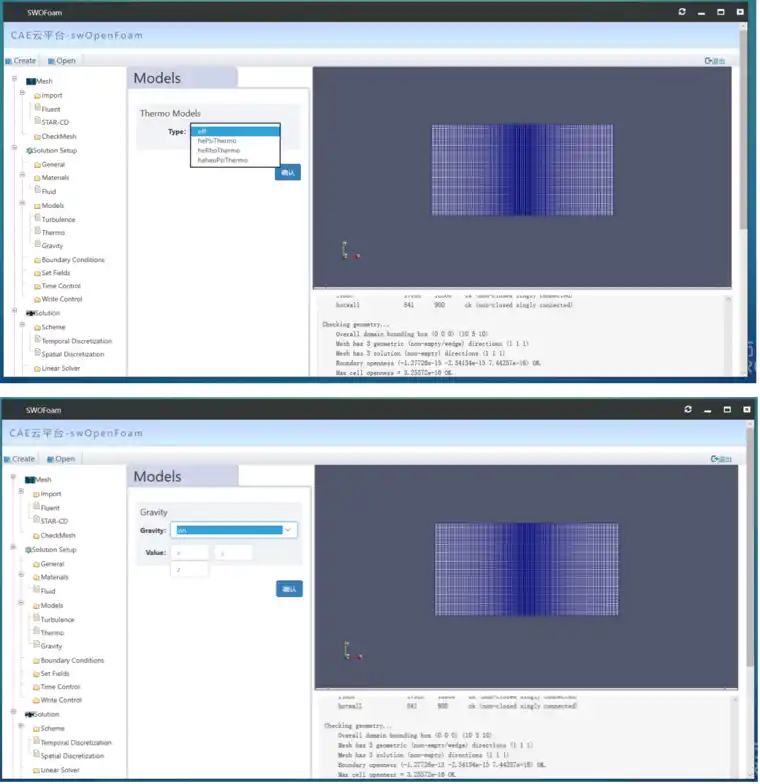The image size is (760, 784).
Task: Select heRhoThermo in the Type dropdown list
Action: pos(234,150)
